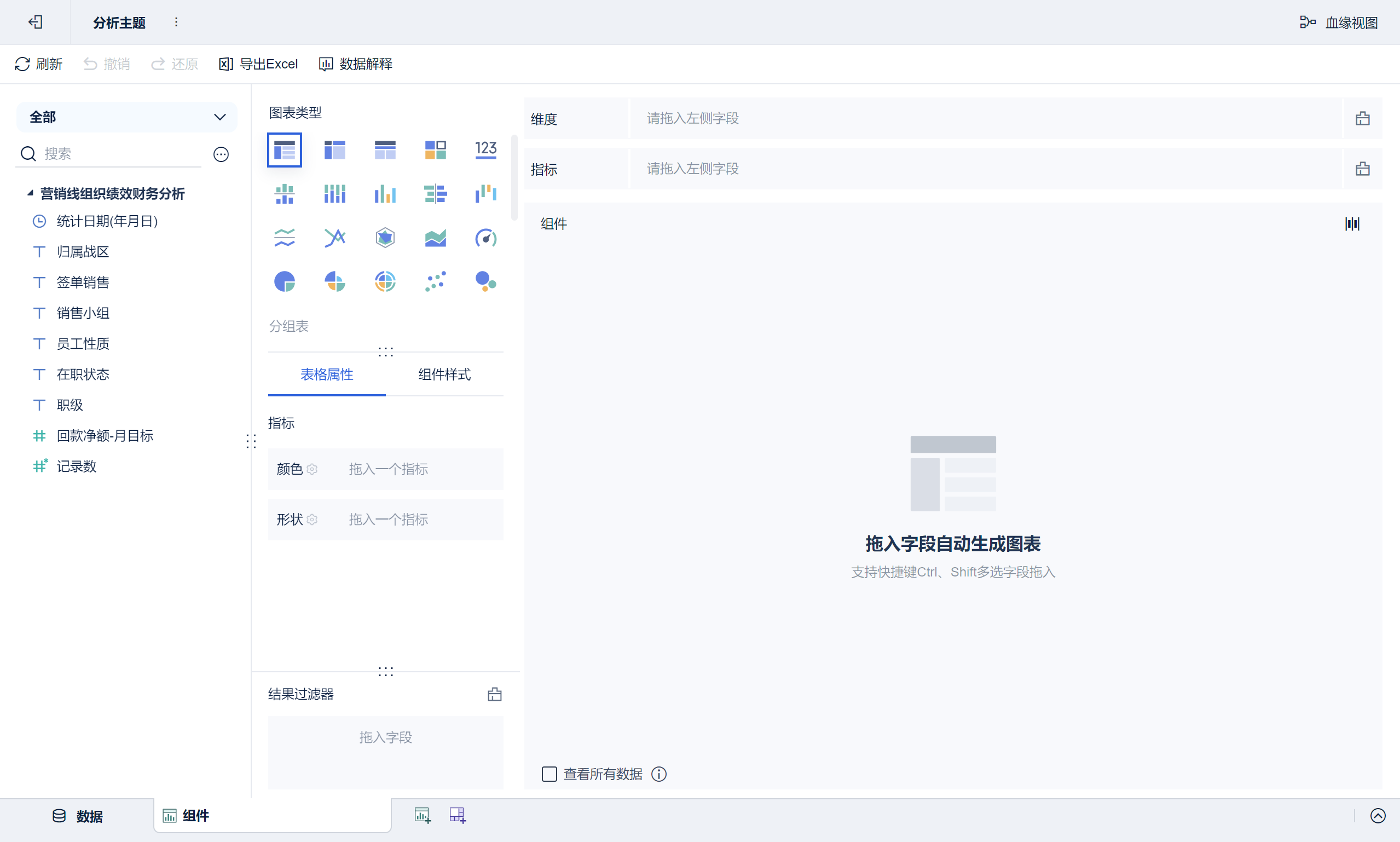This screenshot has height=842, width=1400.
Task: Enable the 查看所有数据 checkbox
Action: pyautogui.click(x=549, y=774)
